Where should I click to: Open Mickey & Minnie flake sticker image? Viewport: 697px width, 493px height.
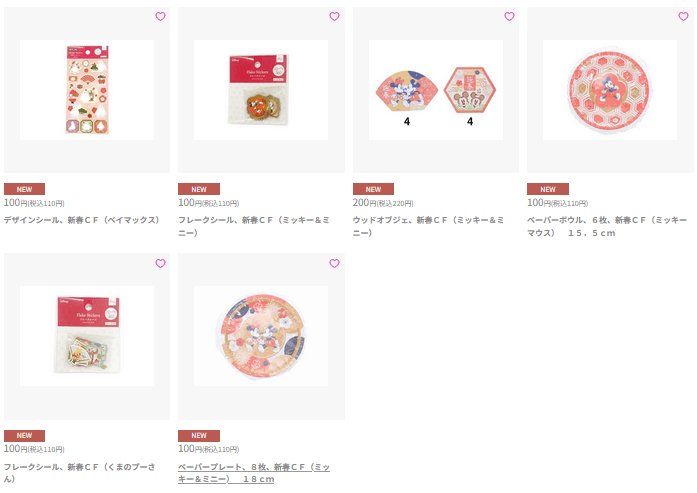[261, 90]
